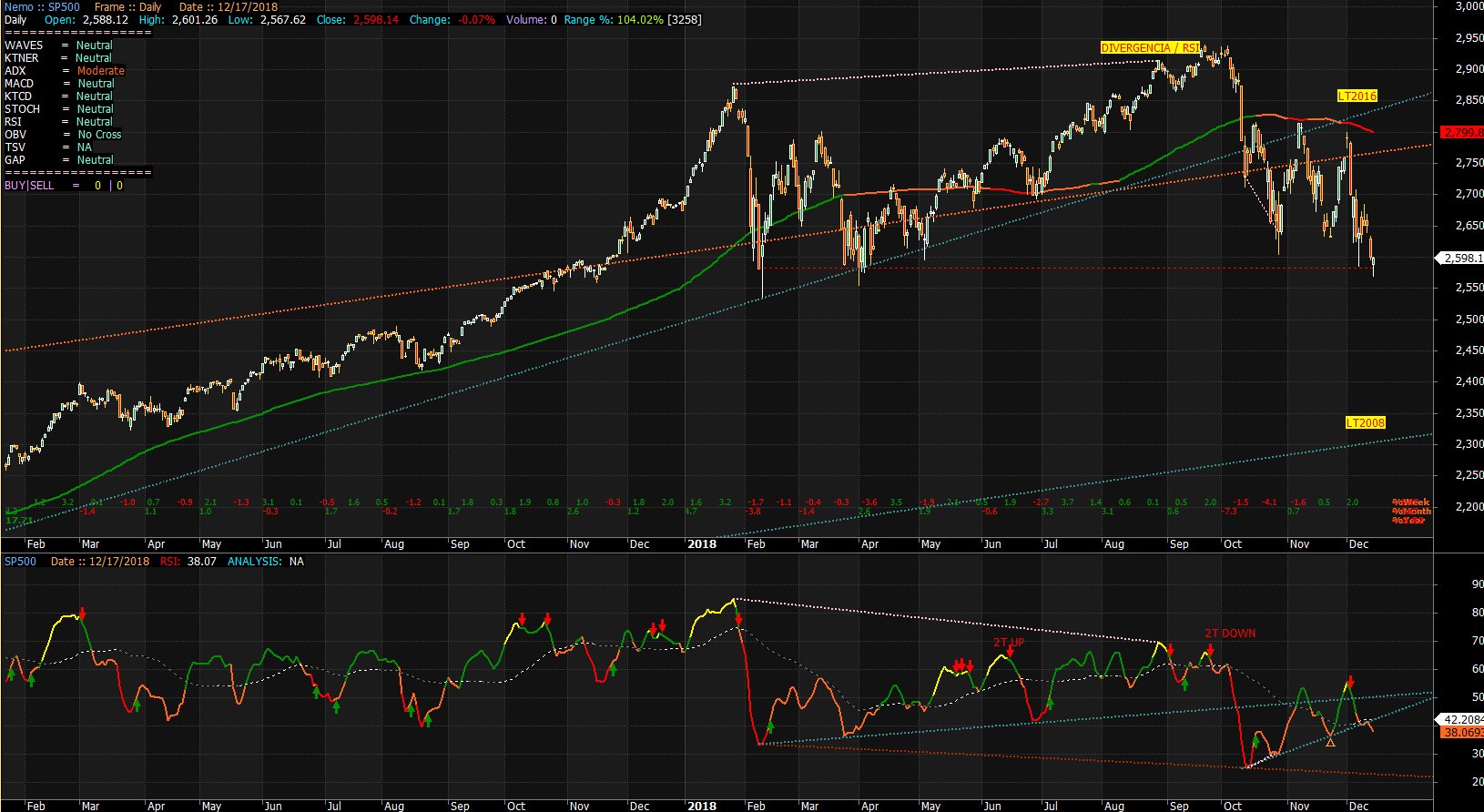Click the orange 38.0693 RSI axis tag
The image size is (1484, 812).
tap(1460, 732)
